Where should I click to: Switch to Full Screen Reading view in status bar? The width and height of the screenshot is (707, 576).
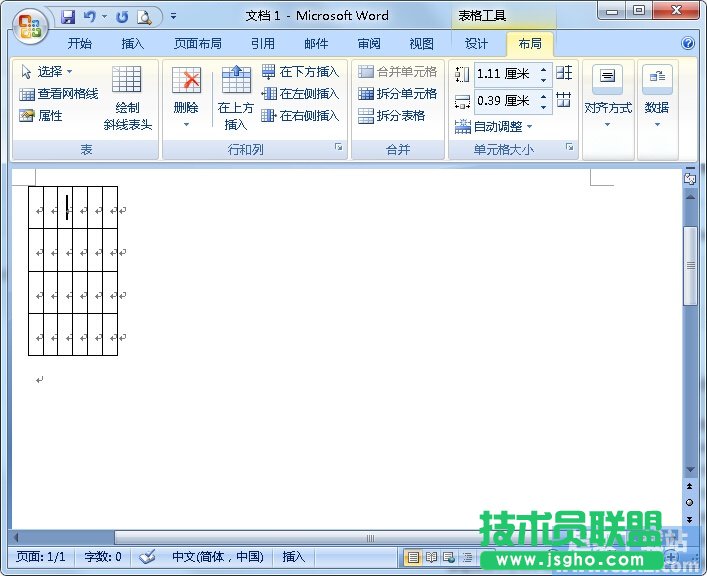432,557
